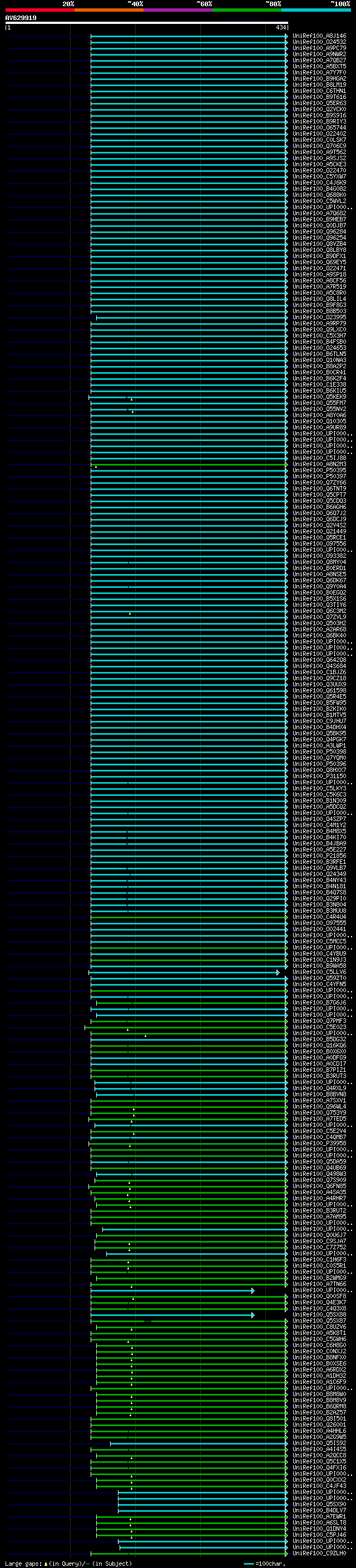Click the white query sequence bar
Image resolution: width=356 pixels, height=1568 pixels.
[147, 23]
